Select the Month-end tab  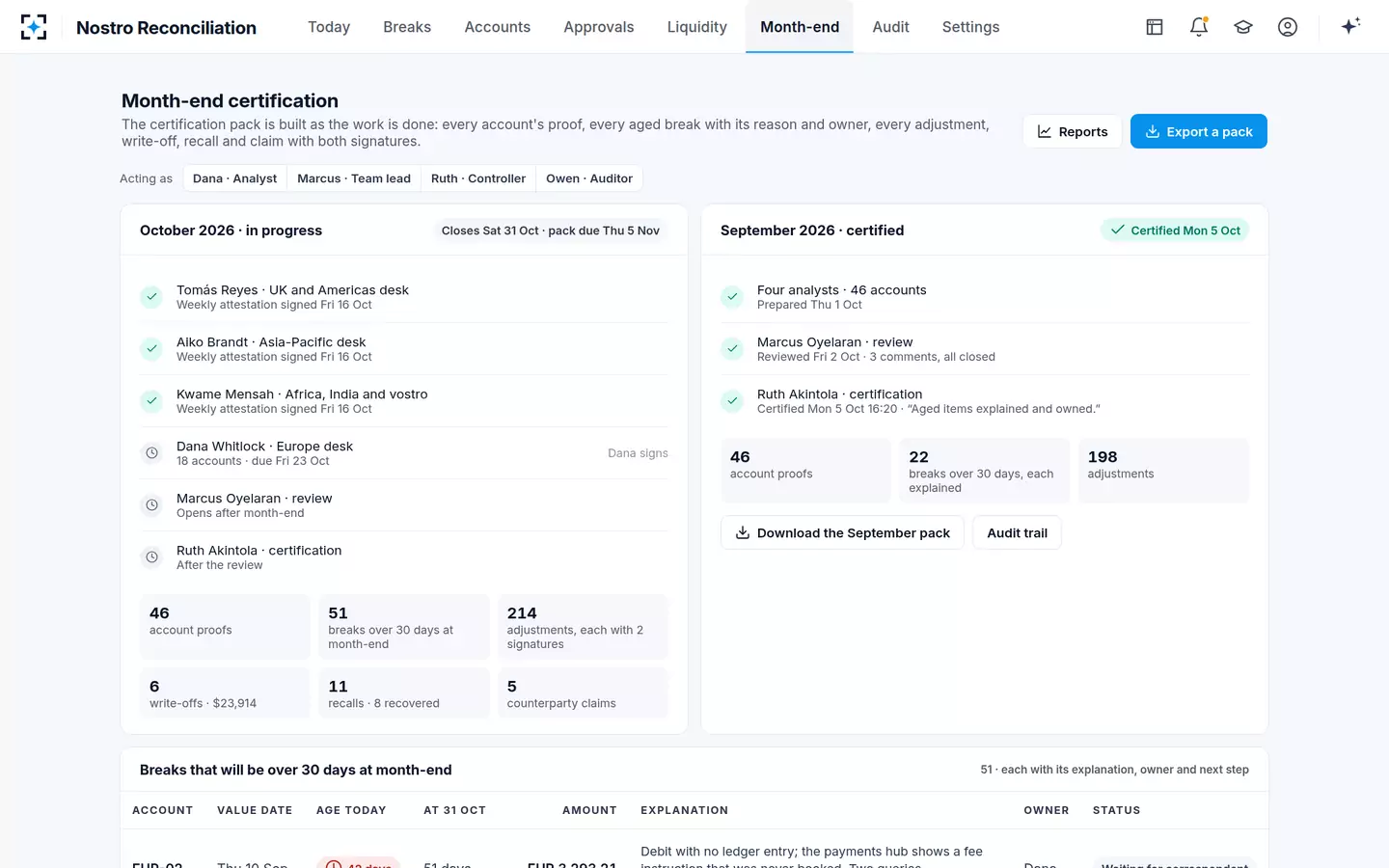800,27
